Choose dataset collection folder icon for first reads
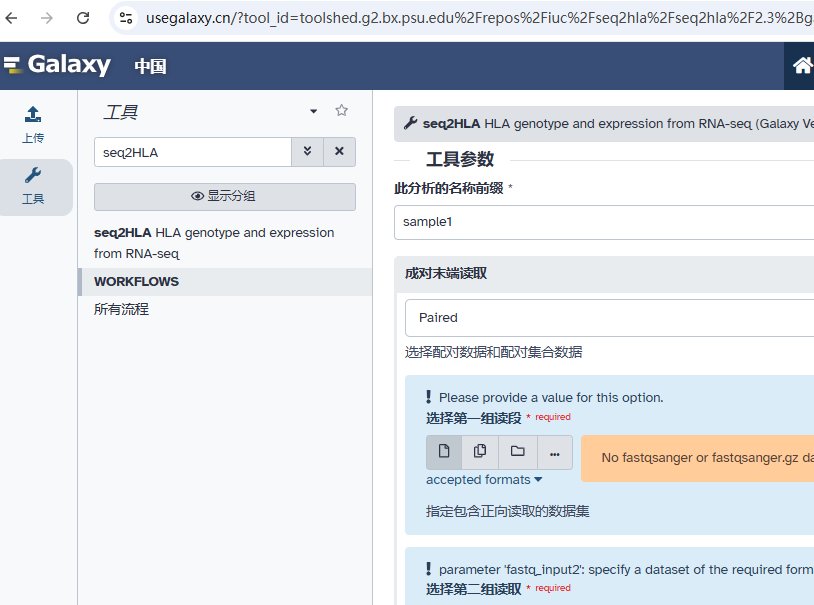Screen dimensions: 814x605 [518, 452]
